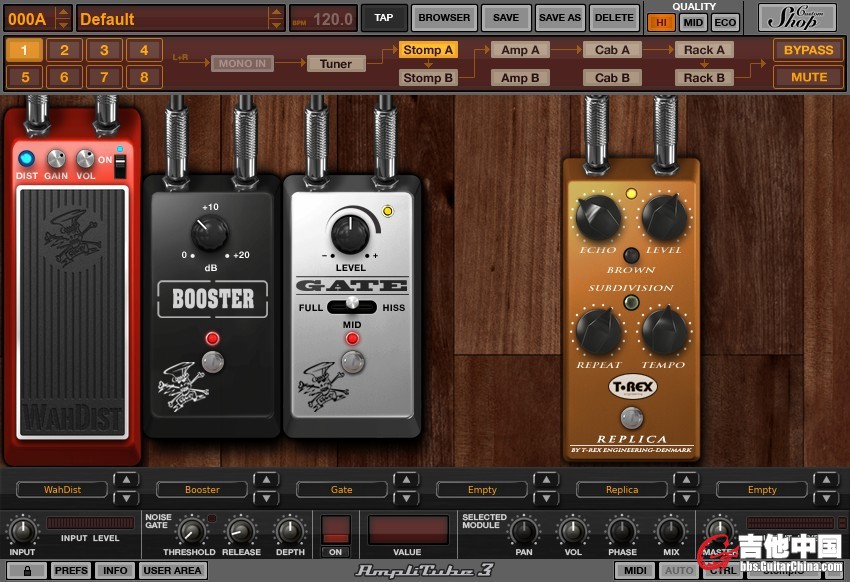Switch to the Amp A module

[520, 50]
